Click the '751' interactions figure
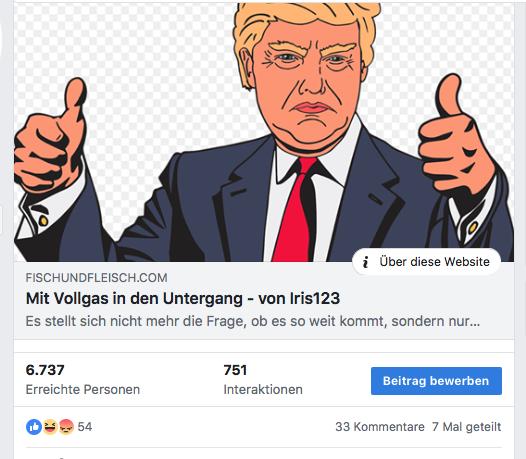This screenshot has width=526, height=459. pyautogui.click(x=235, y=370)
